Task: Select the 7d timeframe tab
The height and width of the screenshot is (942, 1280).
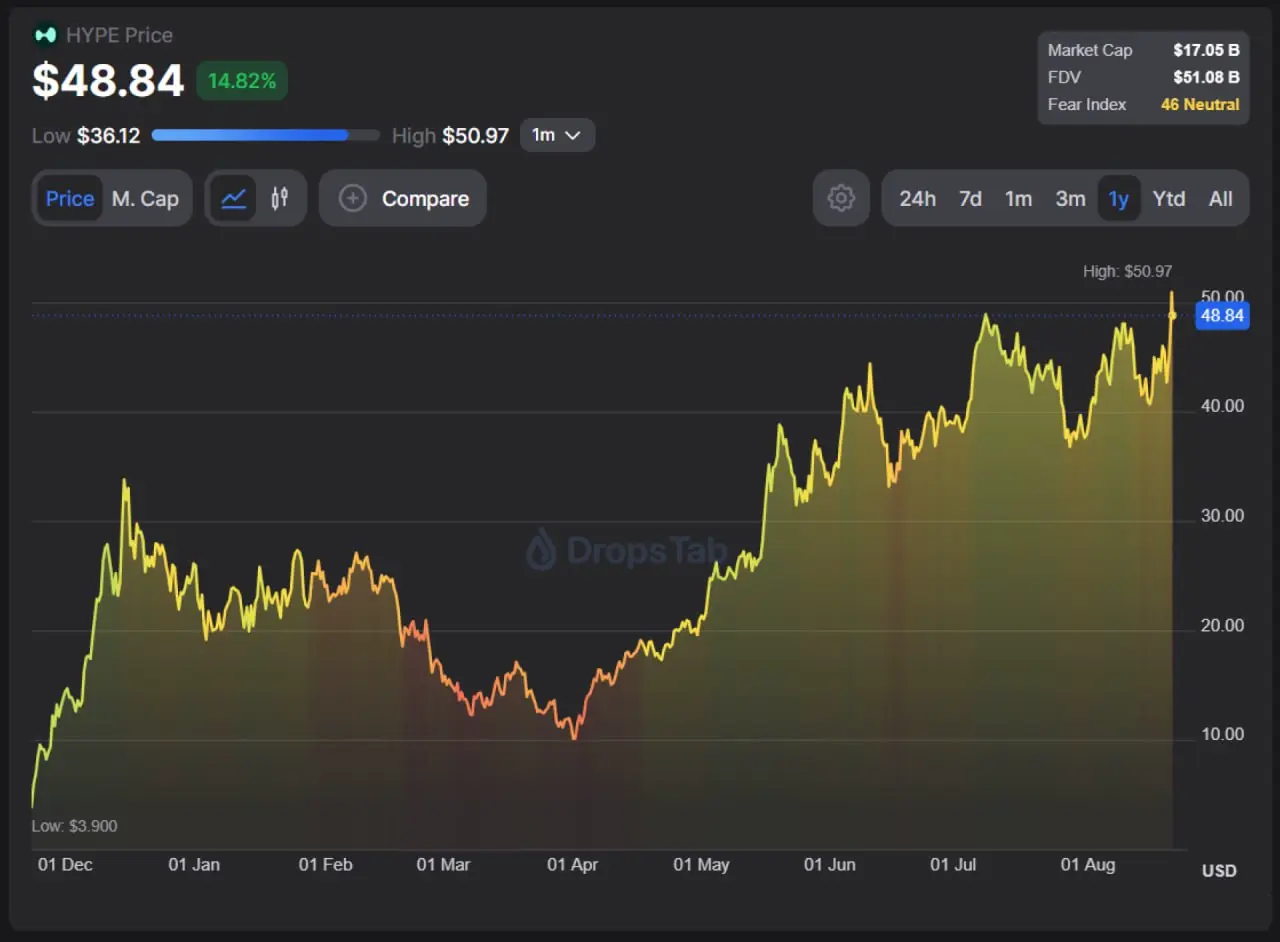Action: click(x=970, y=198)
